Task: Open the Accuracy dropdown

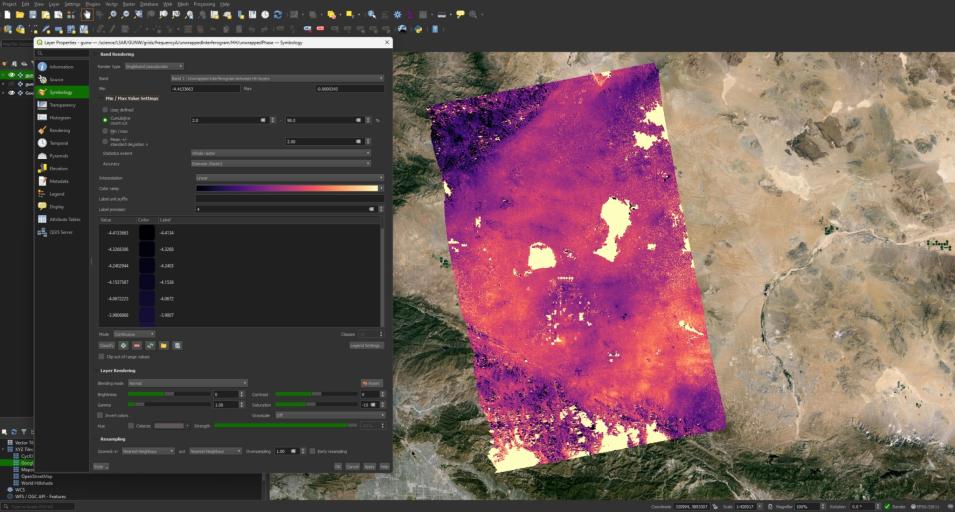Action: click(281, 164)
